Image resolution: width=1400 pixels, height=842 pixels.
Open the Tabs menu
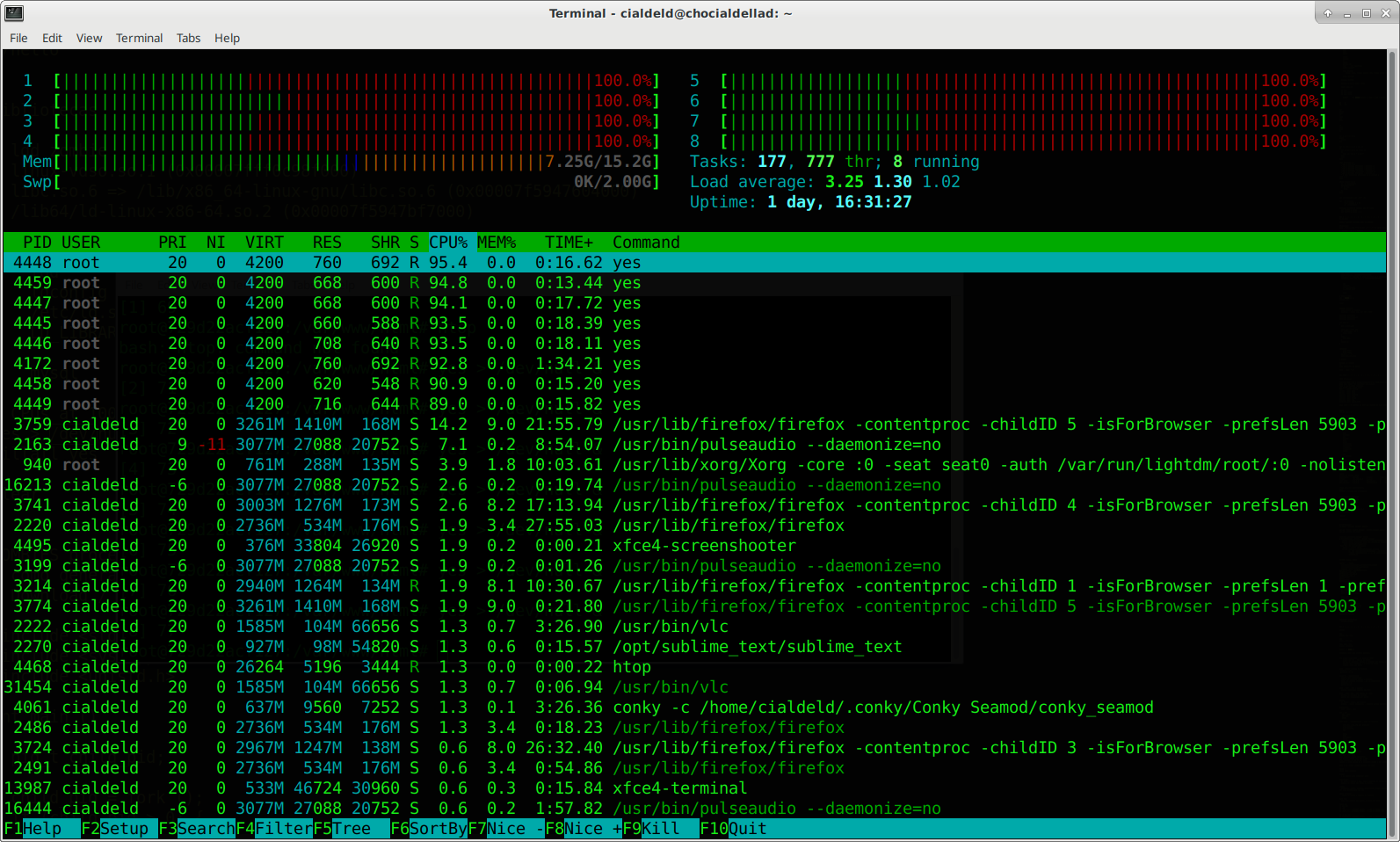coord(188,38)
